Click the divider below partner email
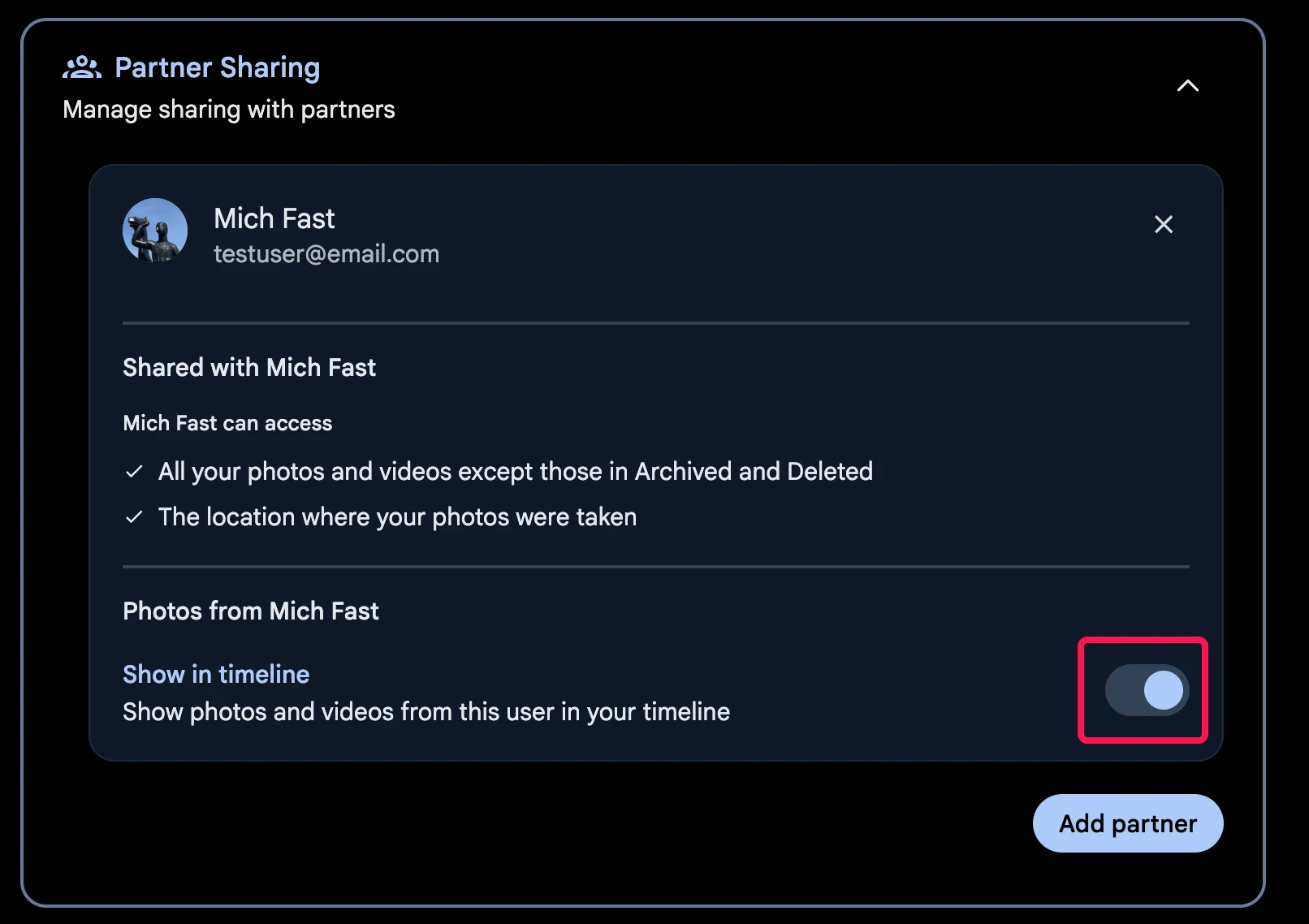 [x=655, y=323]
